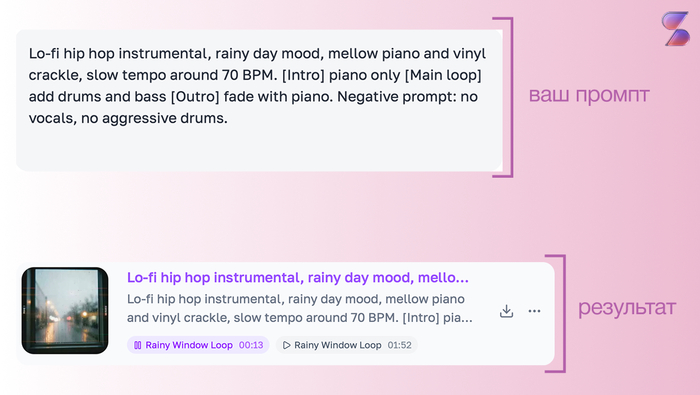The height and width of the screenshot is (395, 700).
Task: Place cursor on [Main loop] tag in prompt
Action: coord(443,75)
